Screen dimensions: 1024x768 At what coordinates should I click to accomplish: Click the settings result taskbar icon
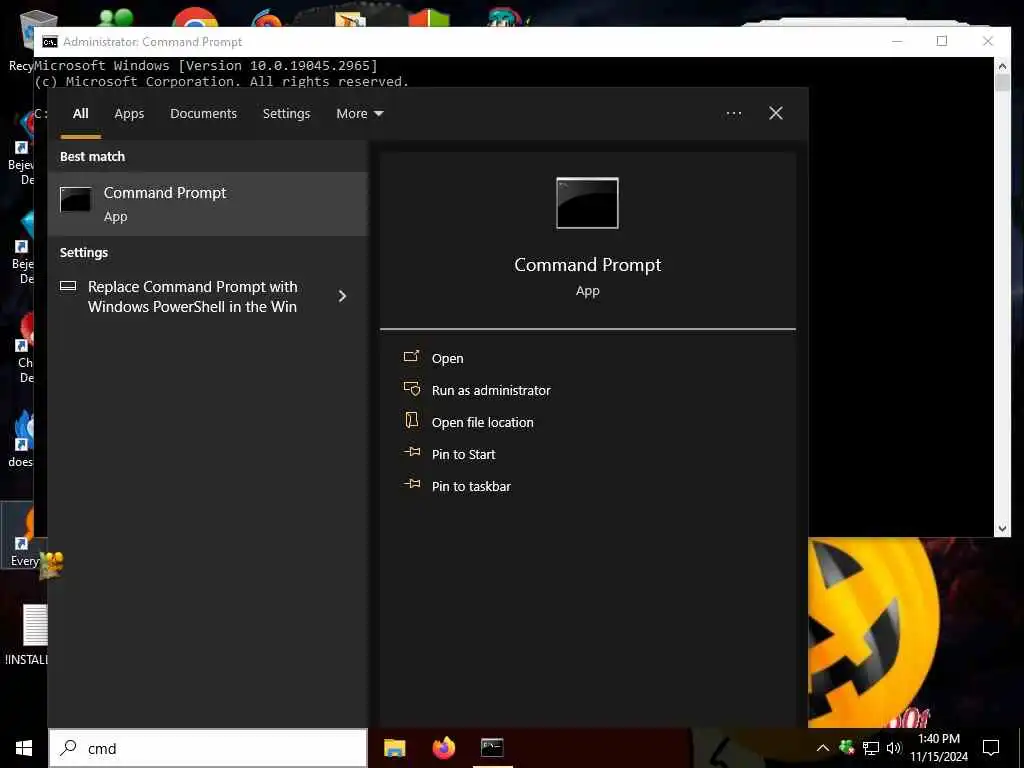68,286
